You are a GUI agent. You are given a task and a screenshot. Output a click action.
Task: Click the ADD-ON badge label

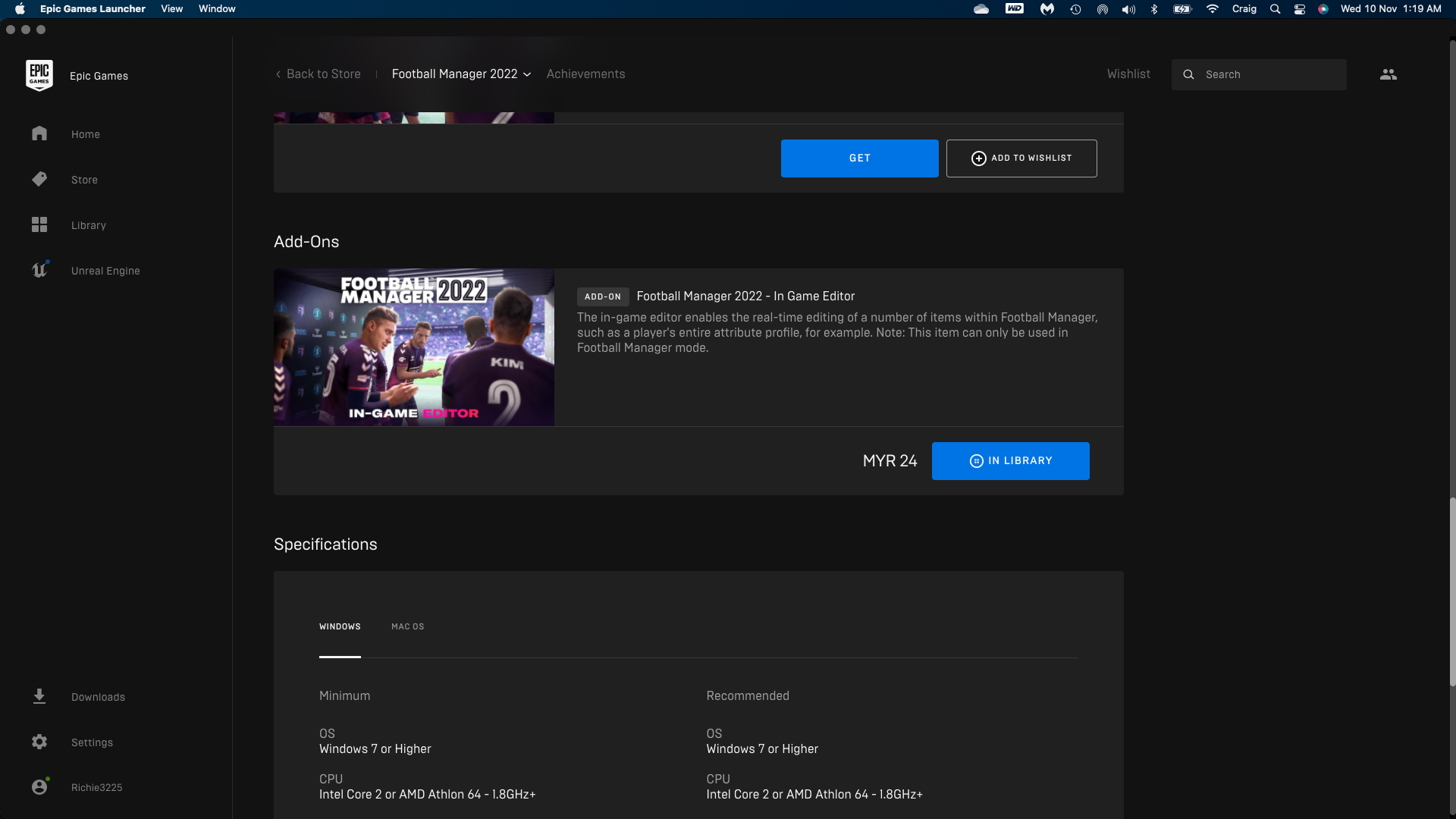pos(603,297)
